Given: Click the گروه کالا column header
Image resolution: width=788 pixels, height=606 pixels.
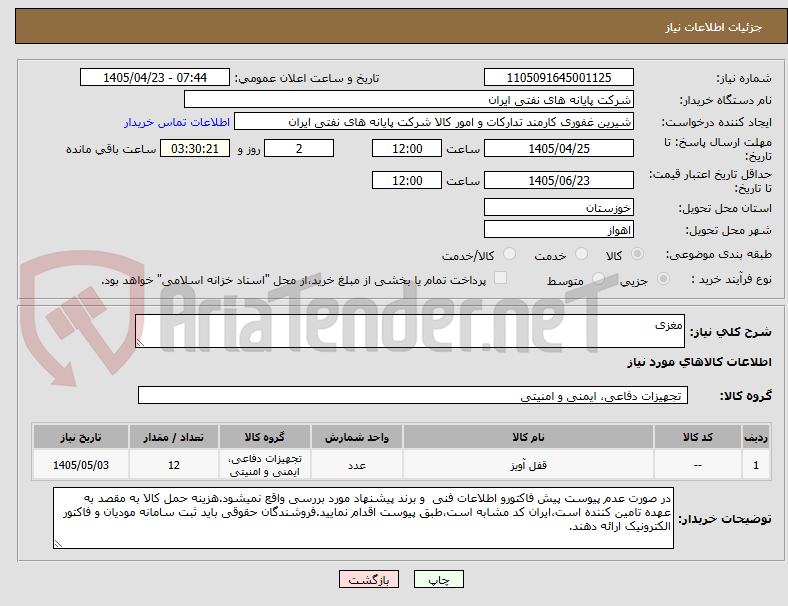Looking at the screenshot, I should coord(265,437).
